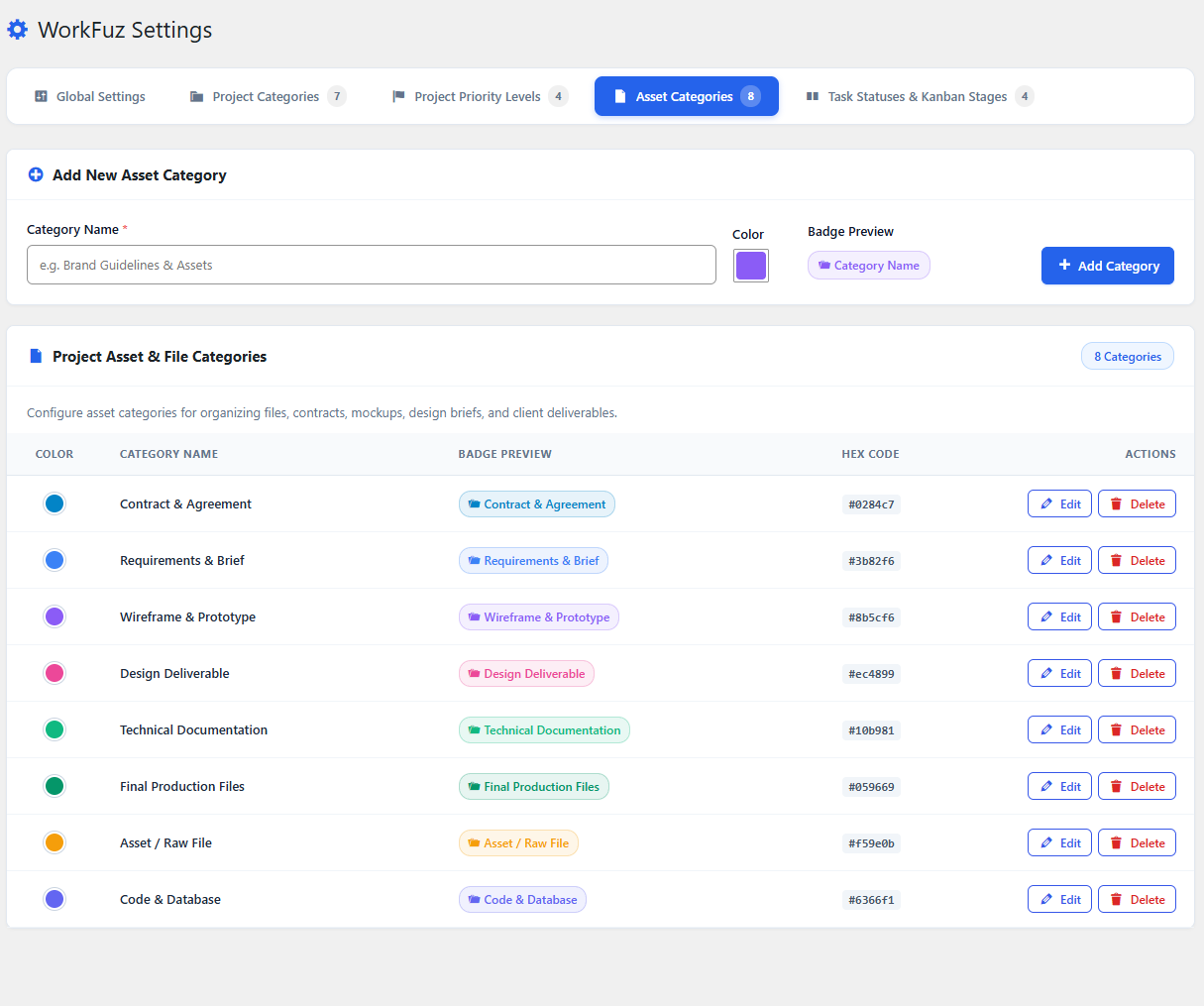Delete the Technical Documentation category
This screenshot has height=1006, width=1204.
(x=1137, y=729)
